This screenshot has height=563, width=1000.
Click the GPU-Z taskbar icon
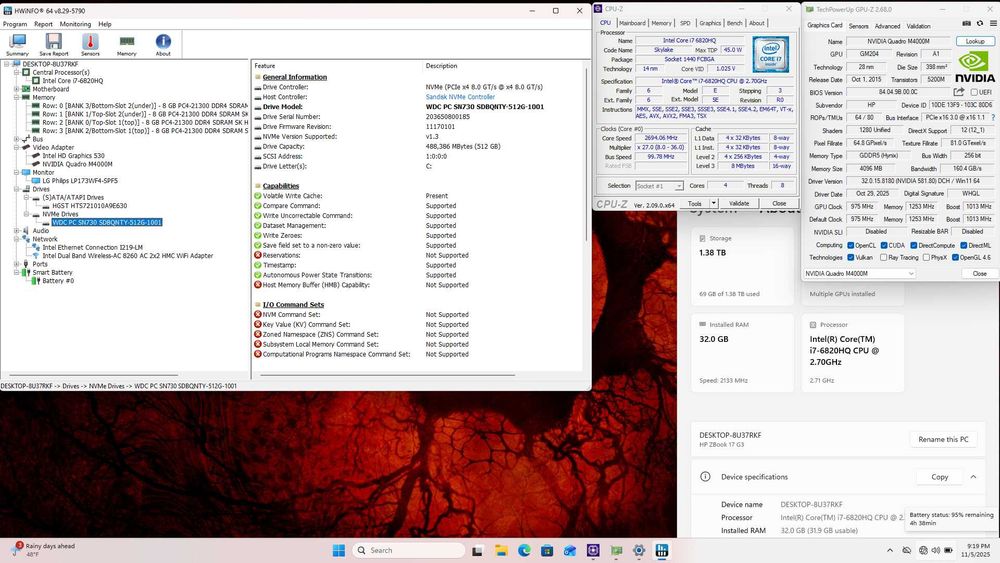coord(616,550)
